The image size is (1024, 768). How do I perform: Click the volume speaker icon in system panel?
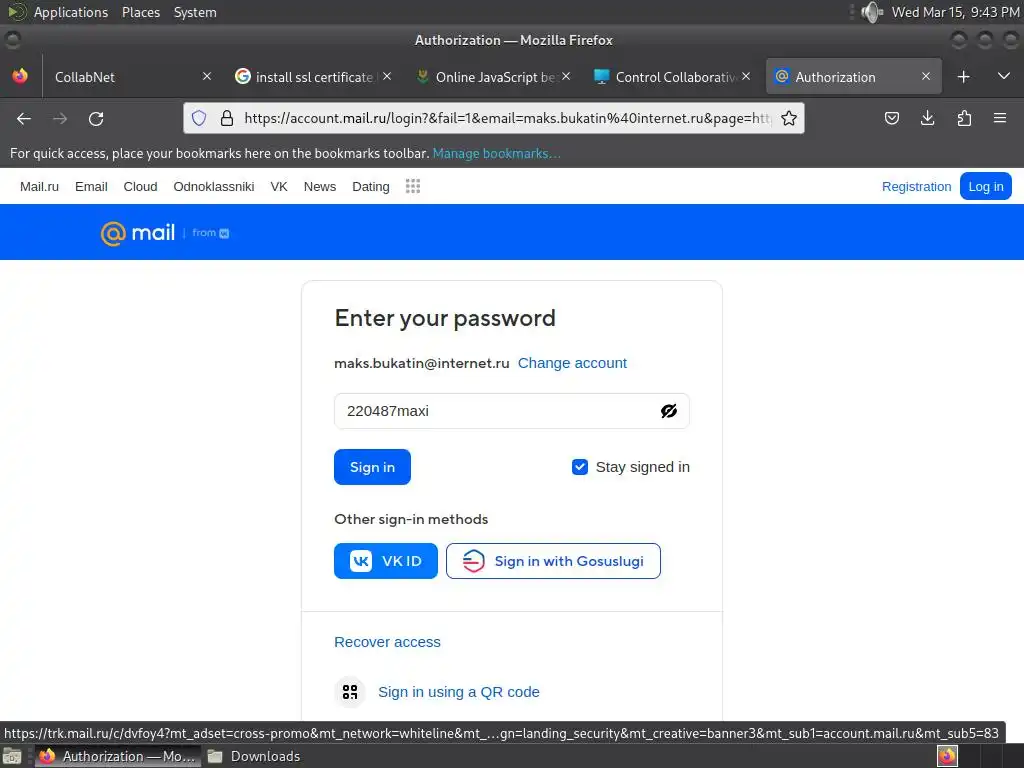pos(871,12)
